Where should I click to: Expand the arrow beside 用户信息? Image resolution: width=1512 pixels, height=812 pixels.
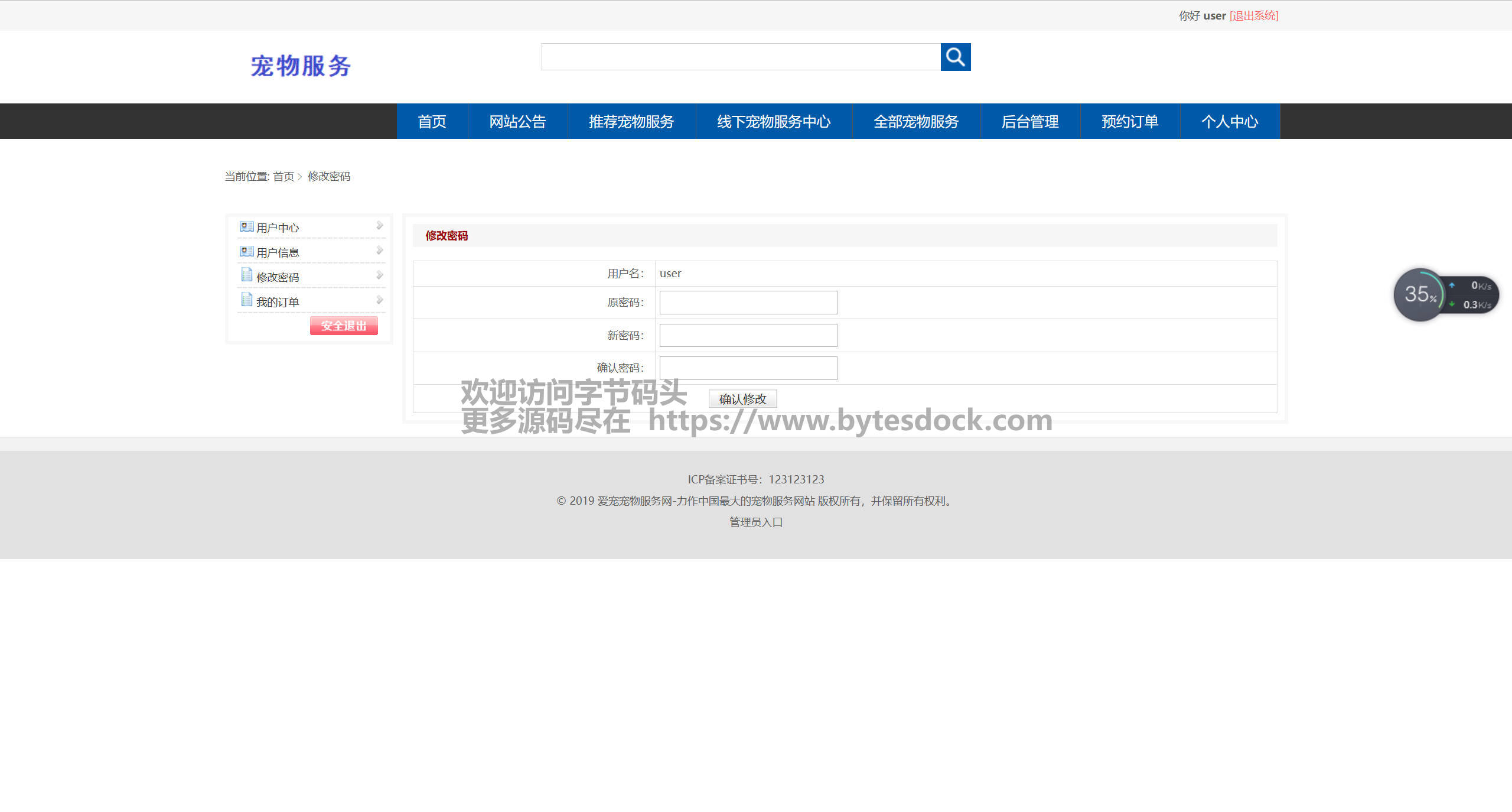(379, 251)
